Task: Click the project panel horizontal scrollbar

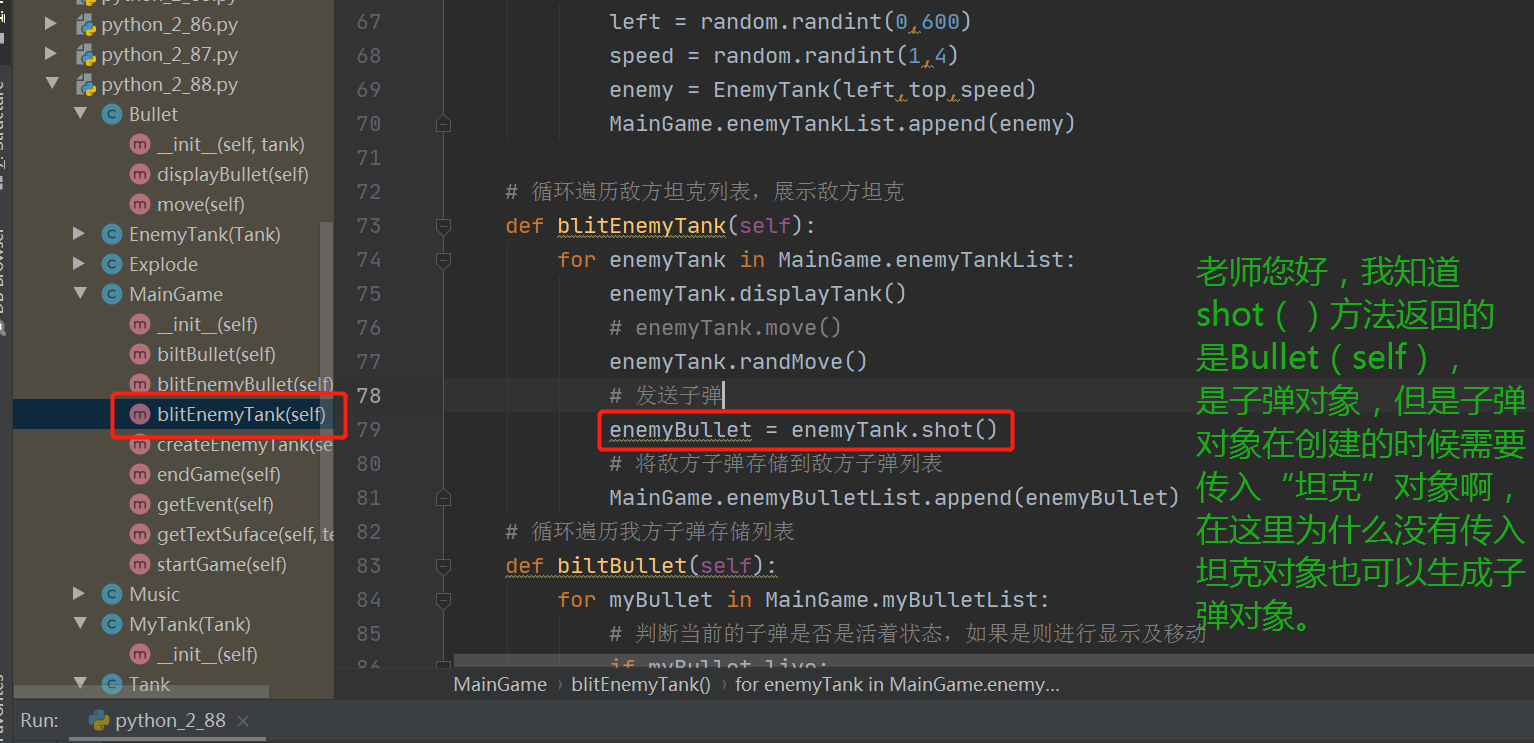Action: [x=141, y=692]
